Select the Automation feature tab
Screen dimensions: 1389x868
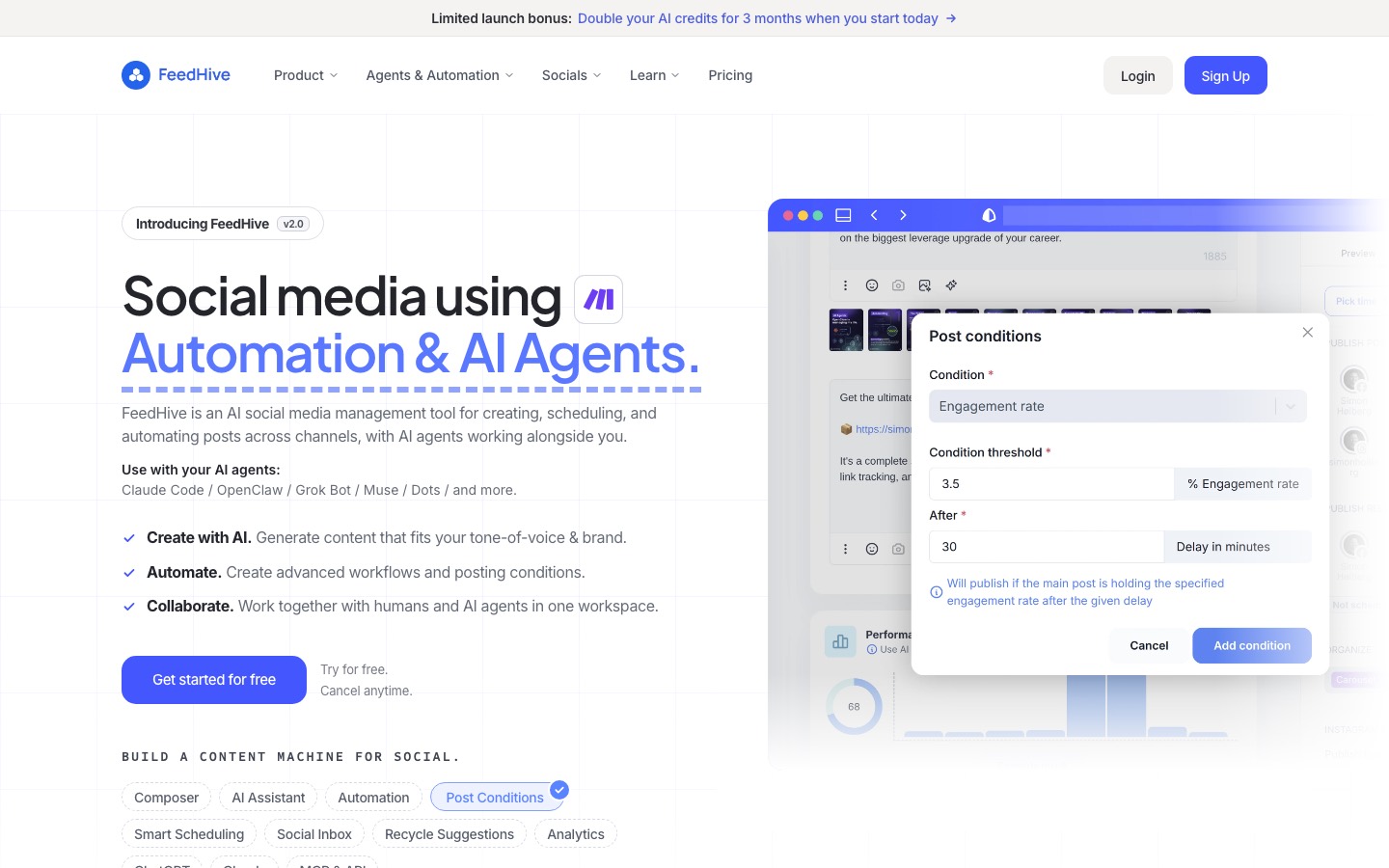coord(373,798)
